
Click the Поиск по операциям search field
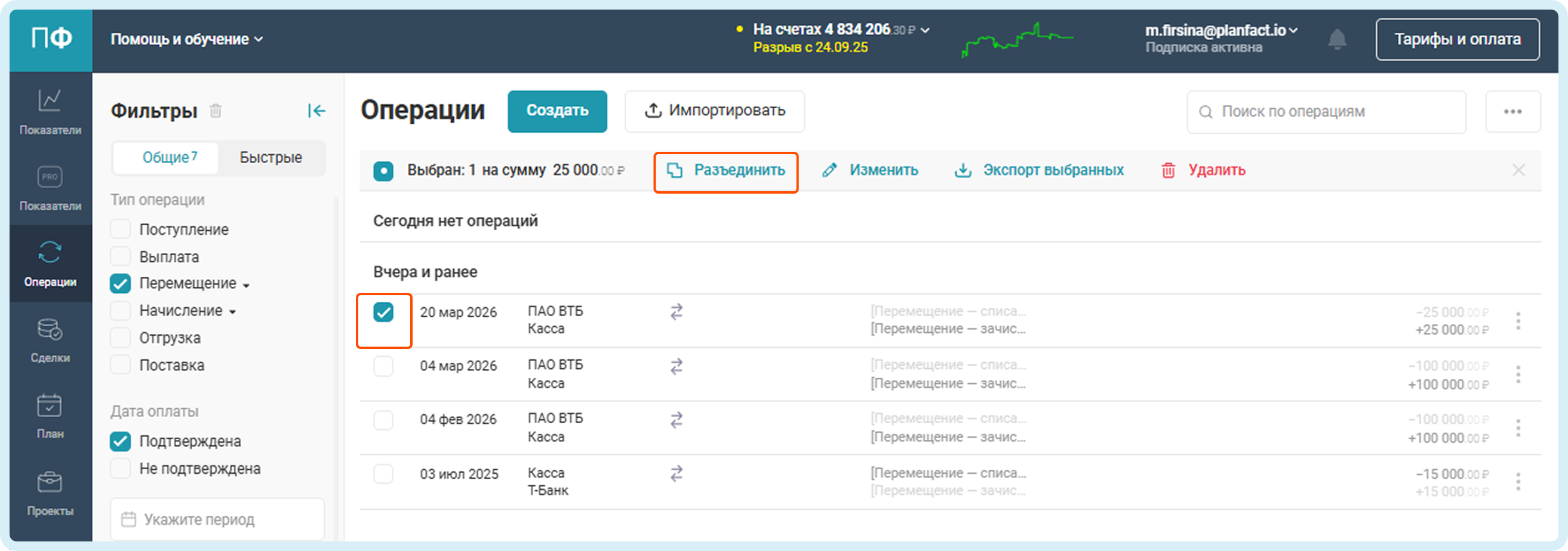click(1327, 112)
